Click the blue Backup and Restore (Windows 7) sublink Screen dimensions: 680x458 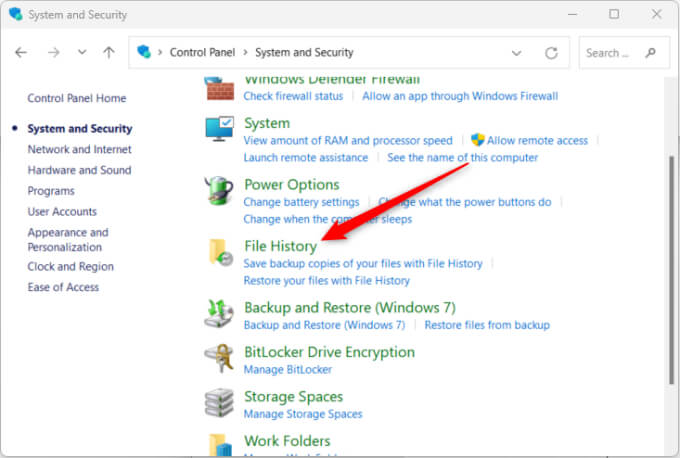324,325
